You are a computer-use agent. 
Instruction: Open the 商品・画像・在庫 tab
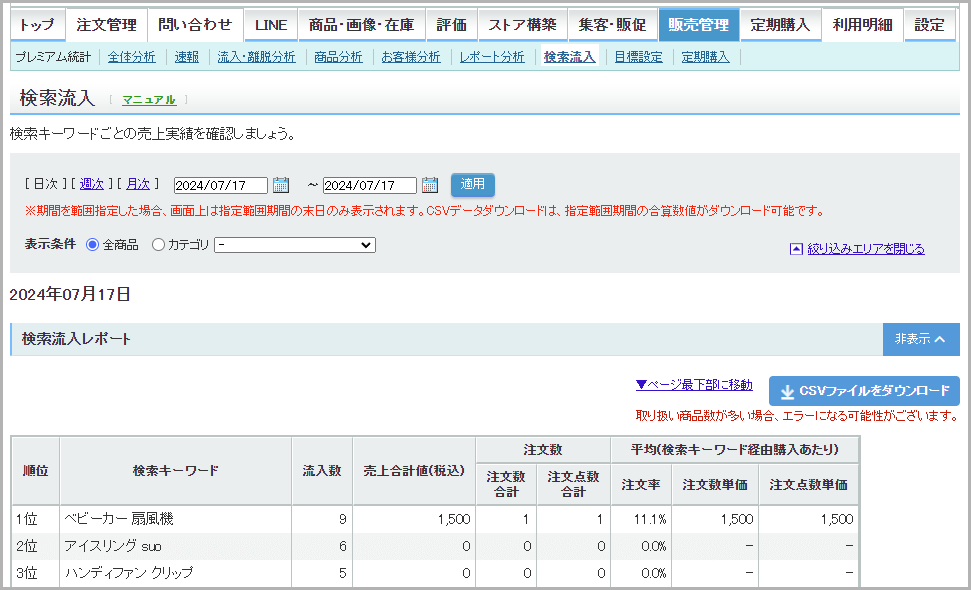click(x=362, y=25)
